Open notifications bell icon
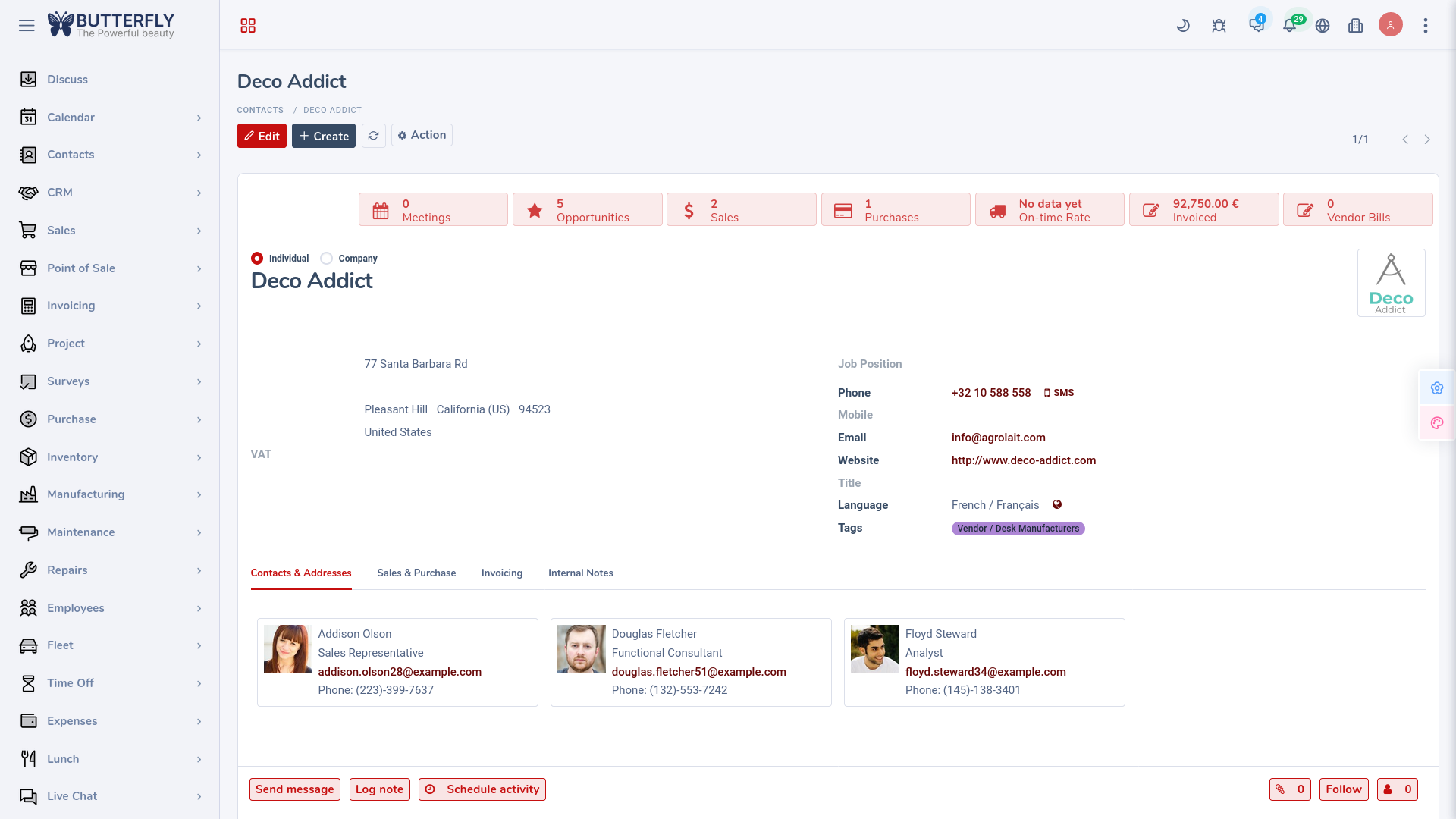Viewport: 1456px width, 819px height. pos(1289,26)
